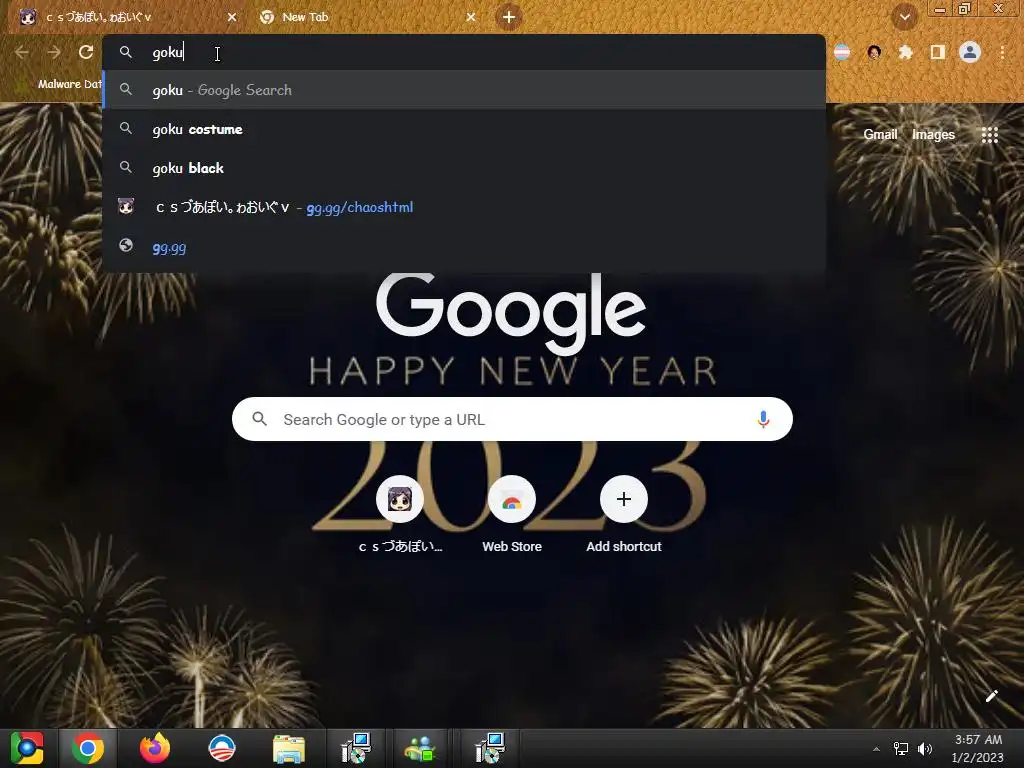The image size is (1024, 768).
Task: Click in the omnibox text 'goku'
Action: [168, 52]
